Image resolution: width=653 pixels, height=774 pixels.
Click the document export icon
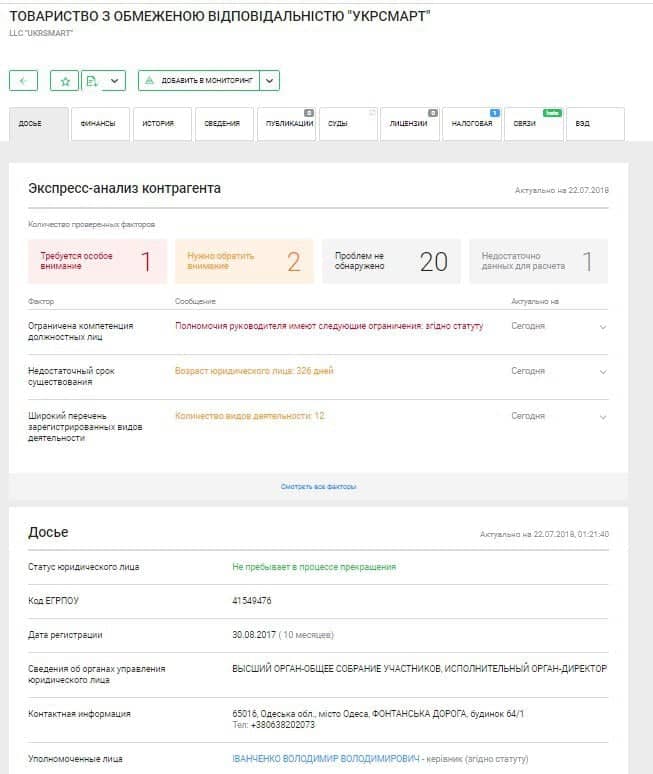(92, 81)
